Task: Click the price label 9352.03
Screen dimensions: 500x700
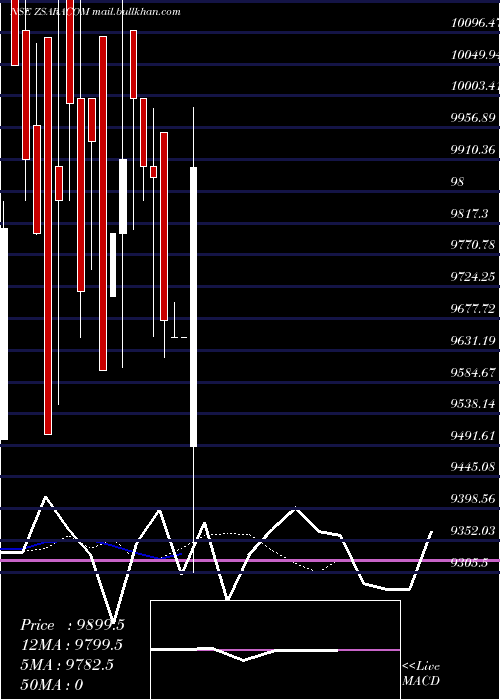Action: pyautogui.click(x=473, y=531)
